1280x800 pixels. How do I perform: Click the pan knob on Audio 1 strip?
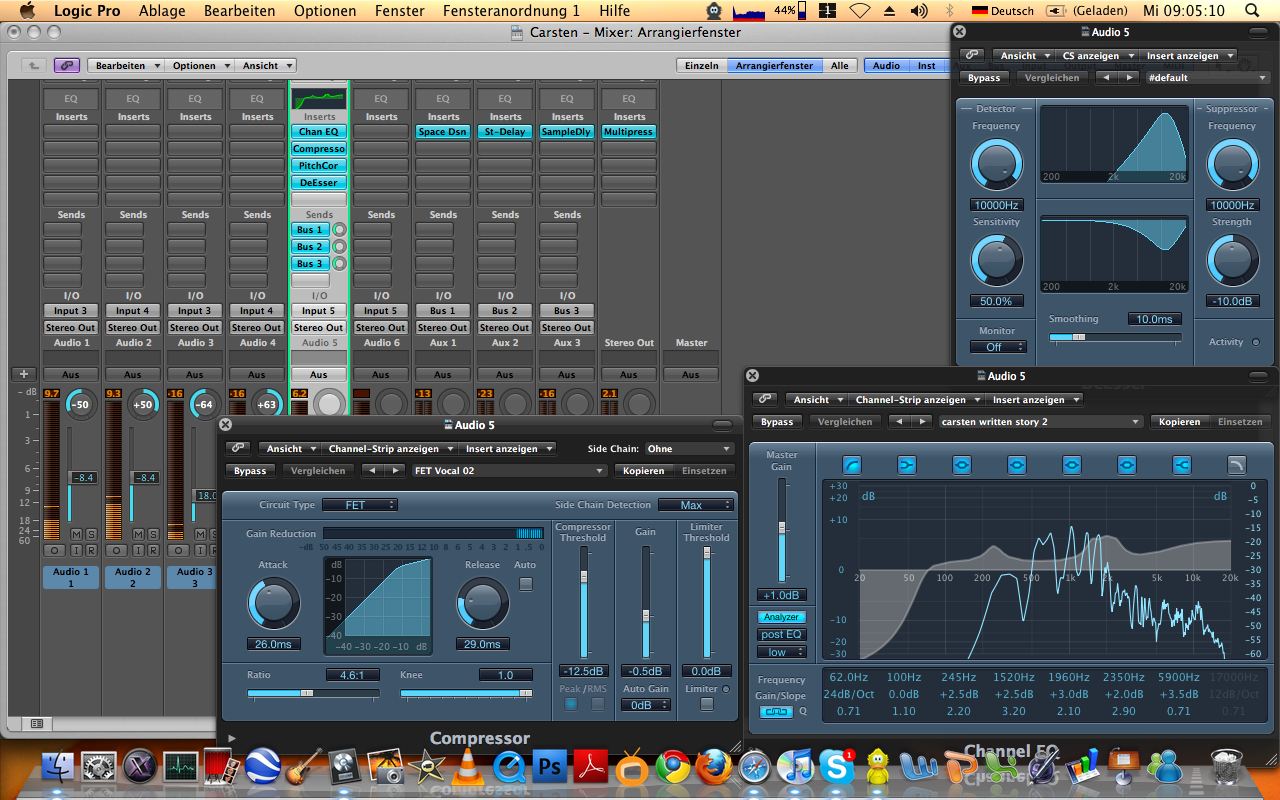coord(79,405)
